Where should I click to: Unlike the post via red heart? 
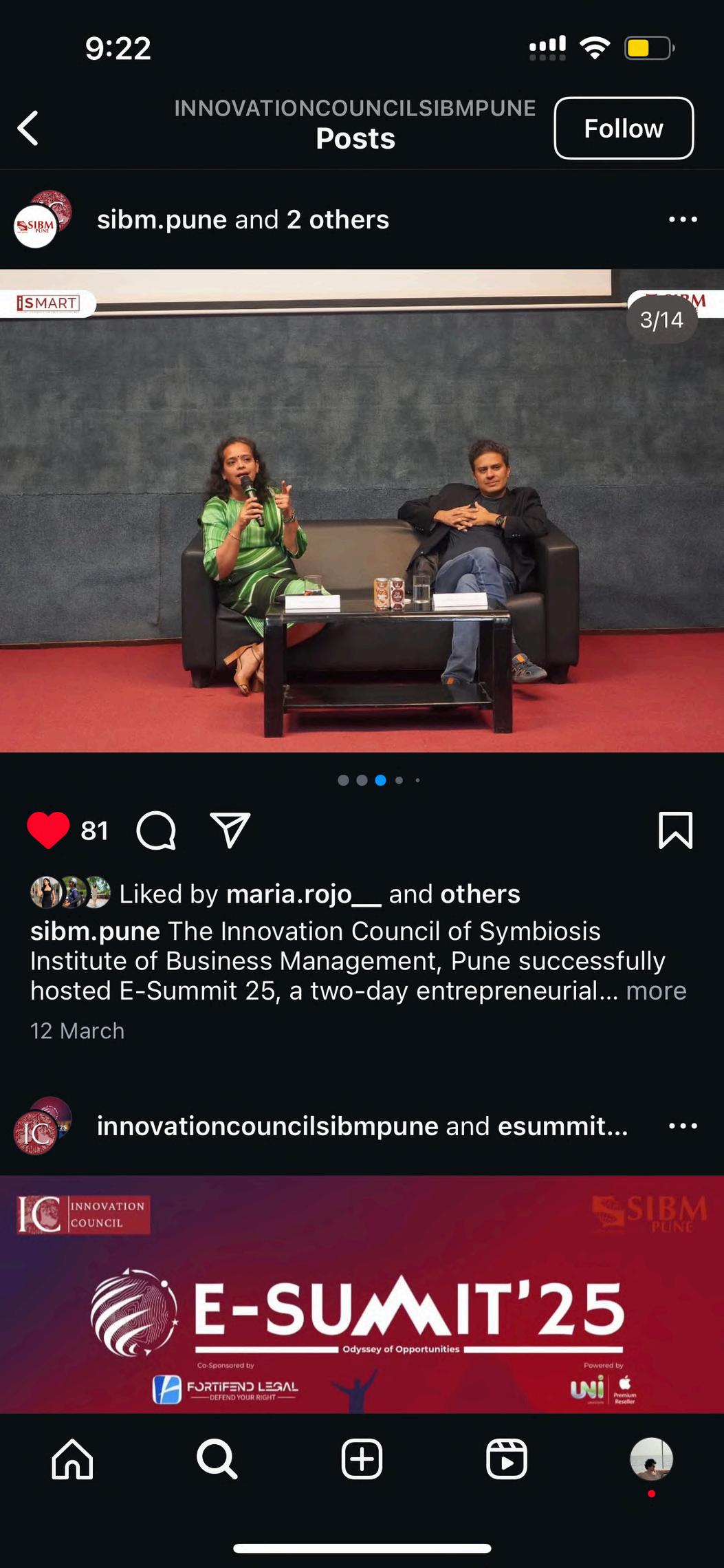(x=48, y=830)
